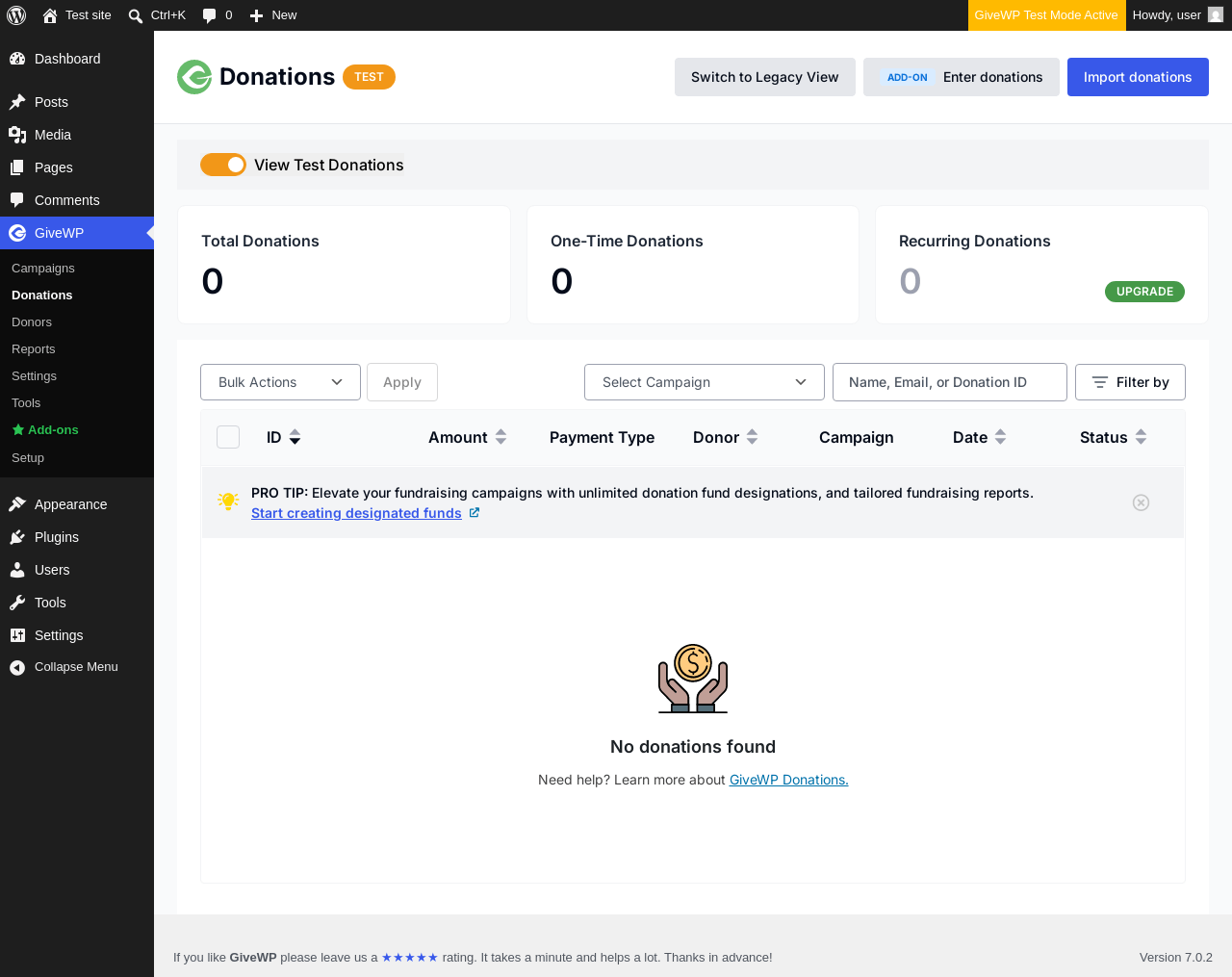Click the Comments bubble icon in sidebar
The height and width of the screenshot is (977, 1232).
pyautogui.click(x=17, y=200)
